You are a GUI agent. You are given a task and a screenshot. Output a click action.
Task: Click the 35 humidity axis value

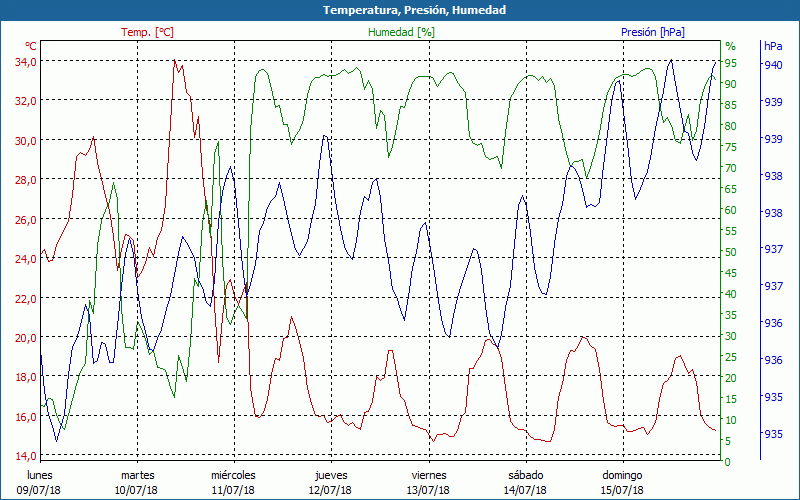pos(731,315)
